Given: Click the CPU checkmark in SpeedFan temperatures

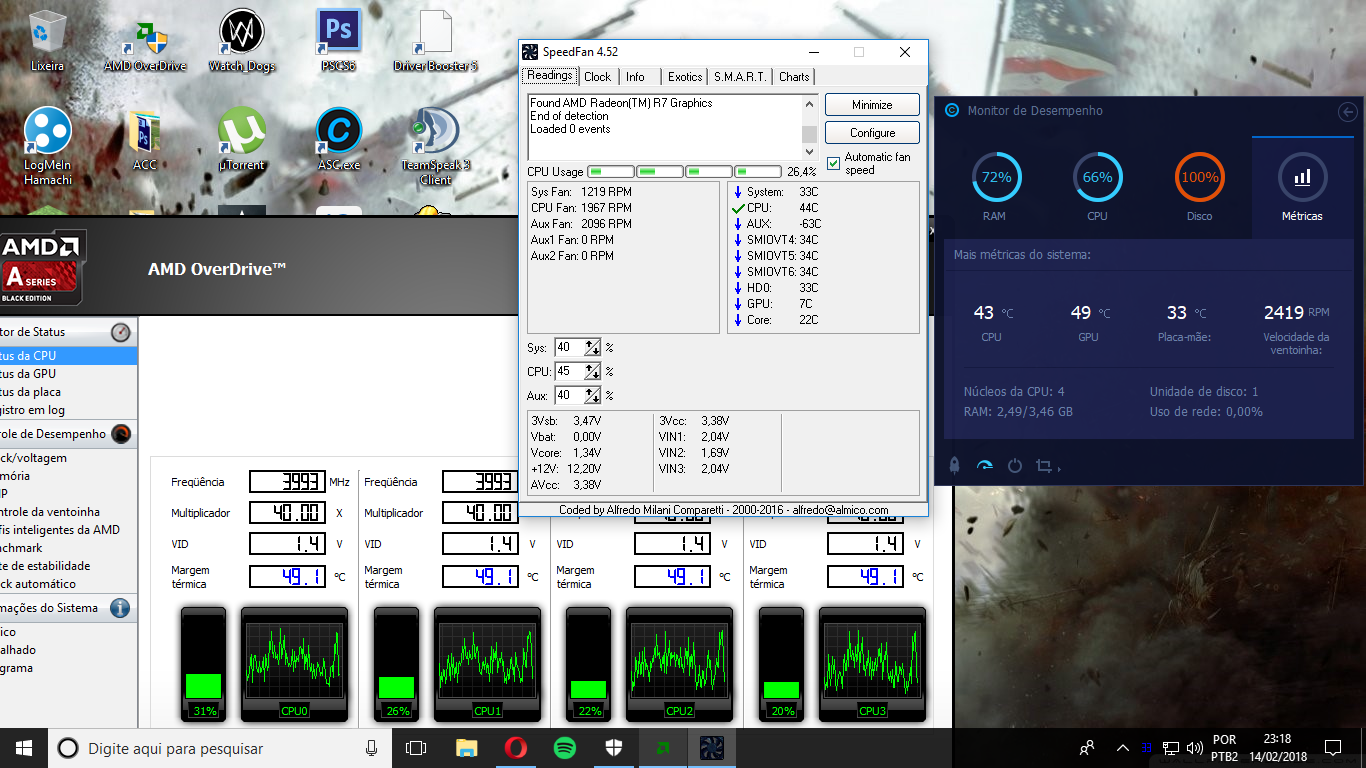Looking at the screenshot, I should click(x=738, y=208).
